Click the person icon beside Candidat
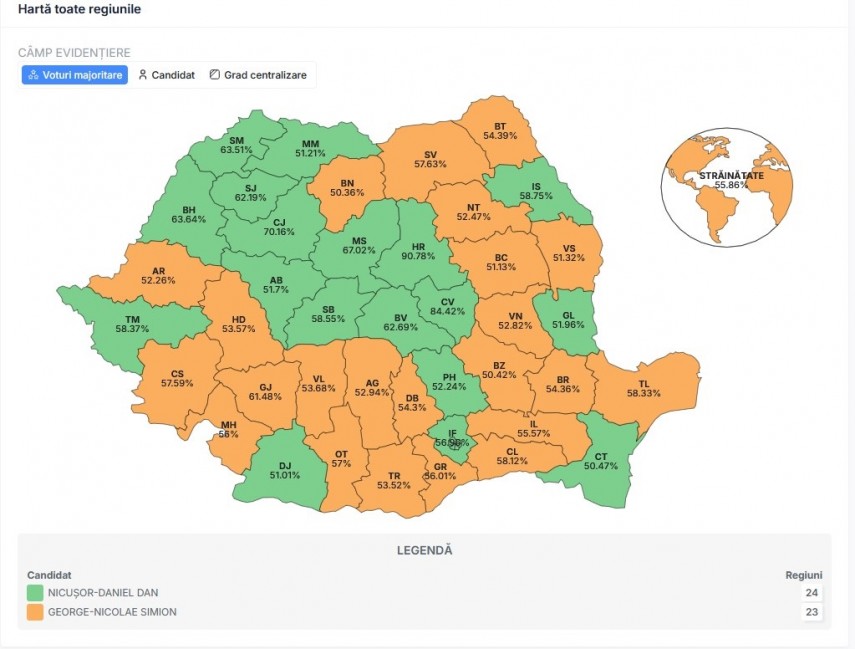This screenshot has width=855, height=649. tap(143, 75)
